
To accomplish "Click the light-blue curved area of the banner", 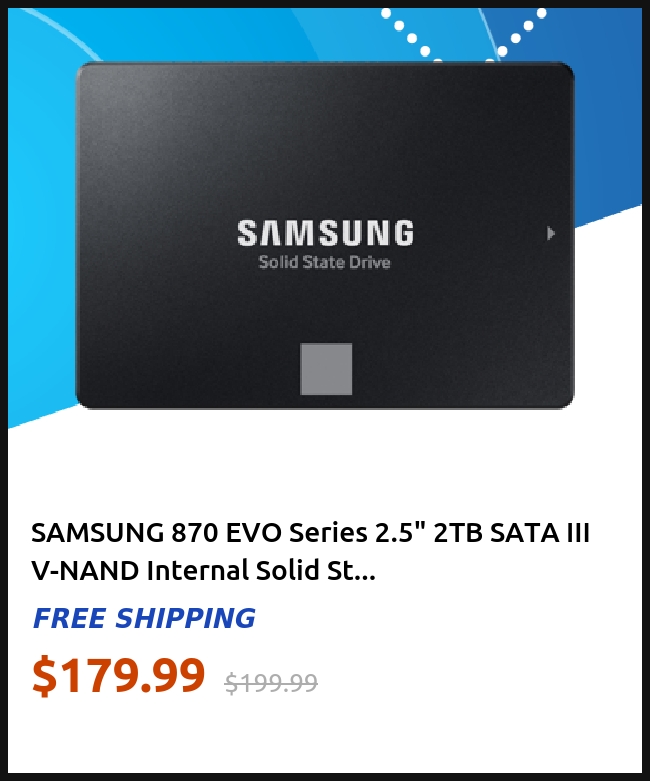I will tap(40, 224).
